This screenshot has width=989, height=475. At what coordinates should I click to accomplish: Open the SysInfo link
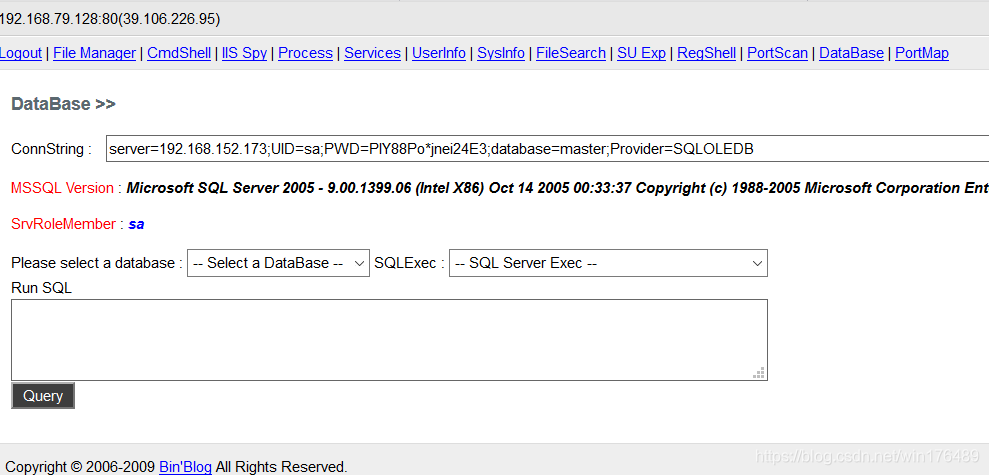point(501,53)
